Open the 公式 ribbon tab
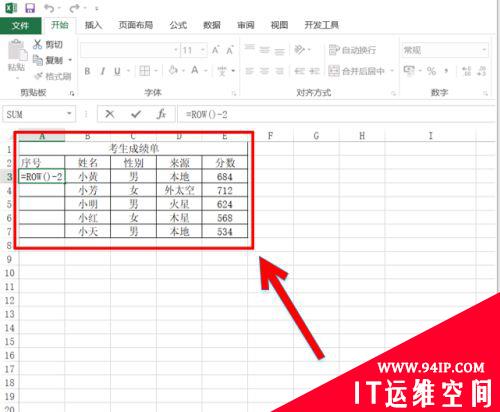This screenshot has height=412, width=500. coord(178,25)
